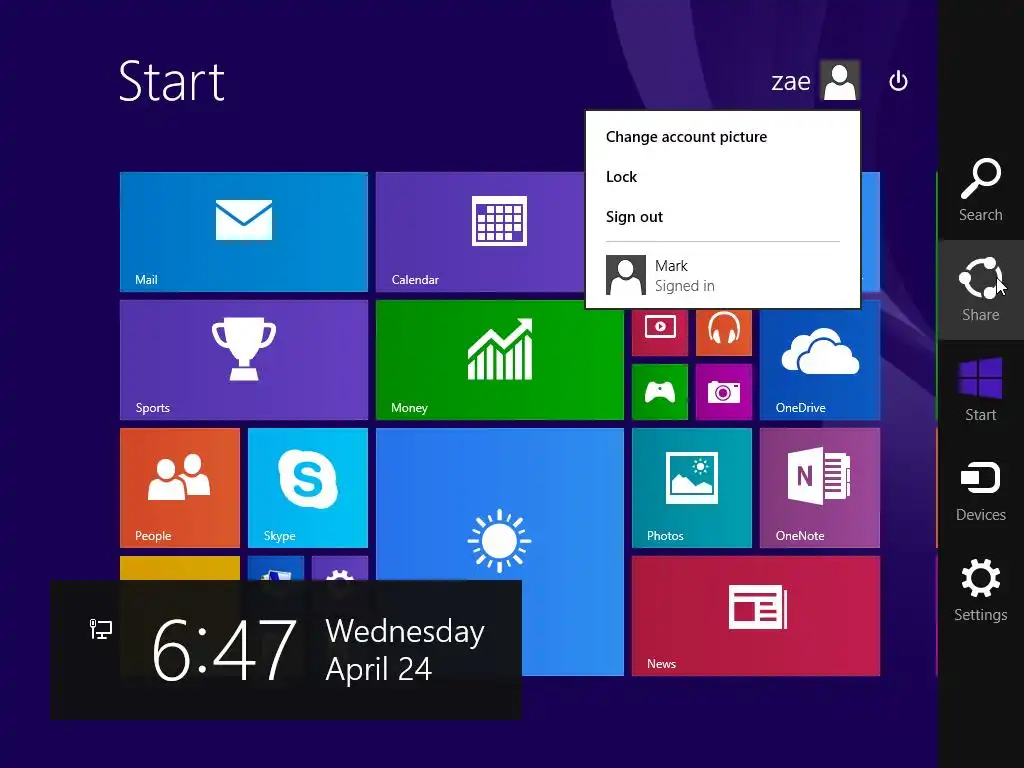1024x768 pixels.
Task: Open the Devices charm
Action: pos(980,490)
